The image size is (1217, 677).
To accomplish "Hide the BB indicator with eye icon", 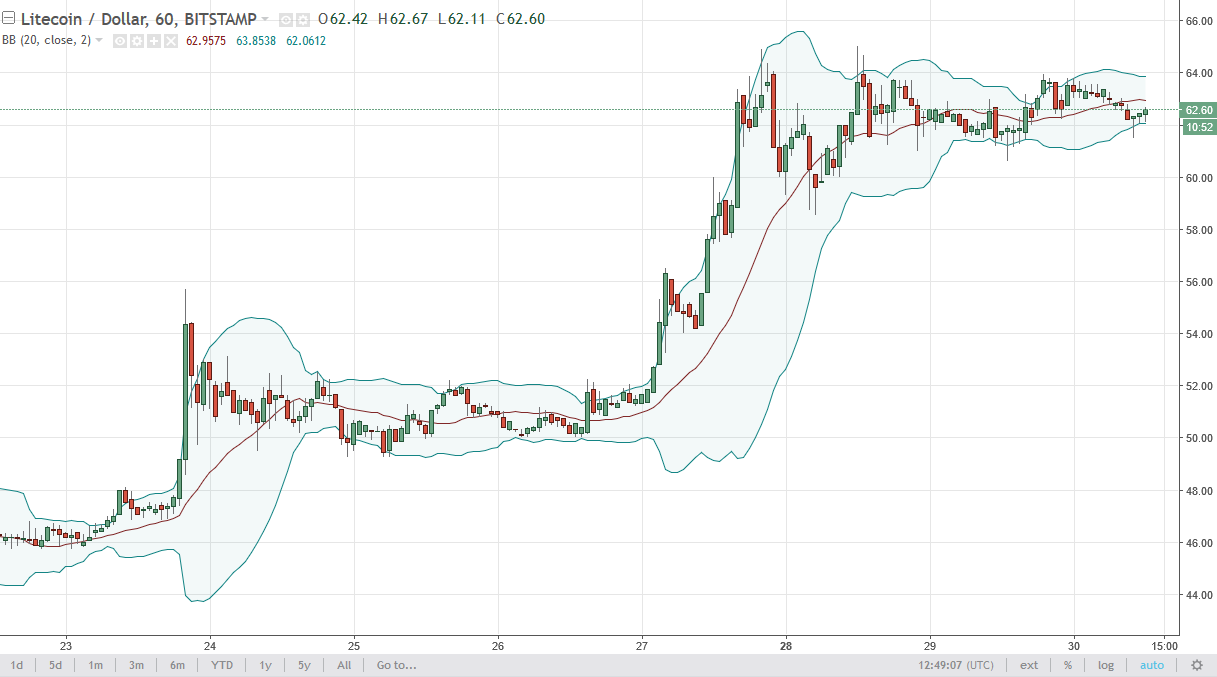I will coord(120,41).
